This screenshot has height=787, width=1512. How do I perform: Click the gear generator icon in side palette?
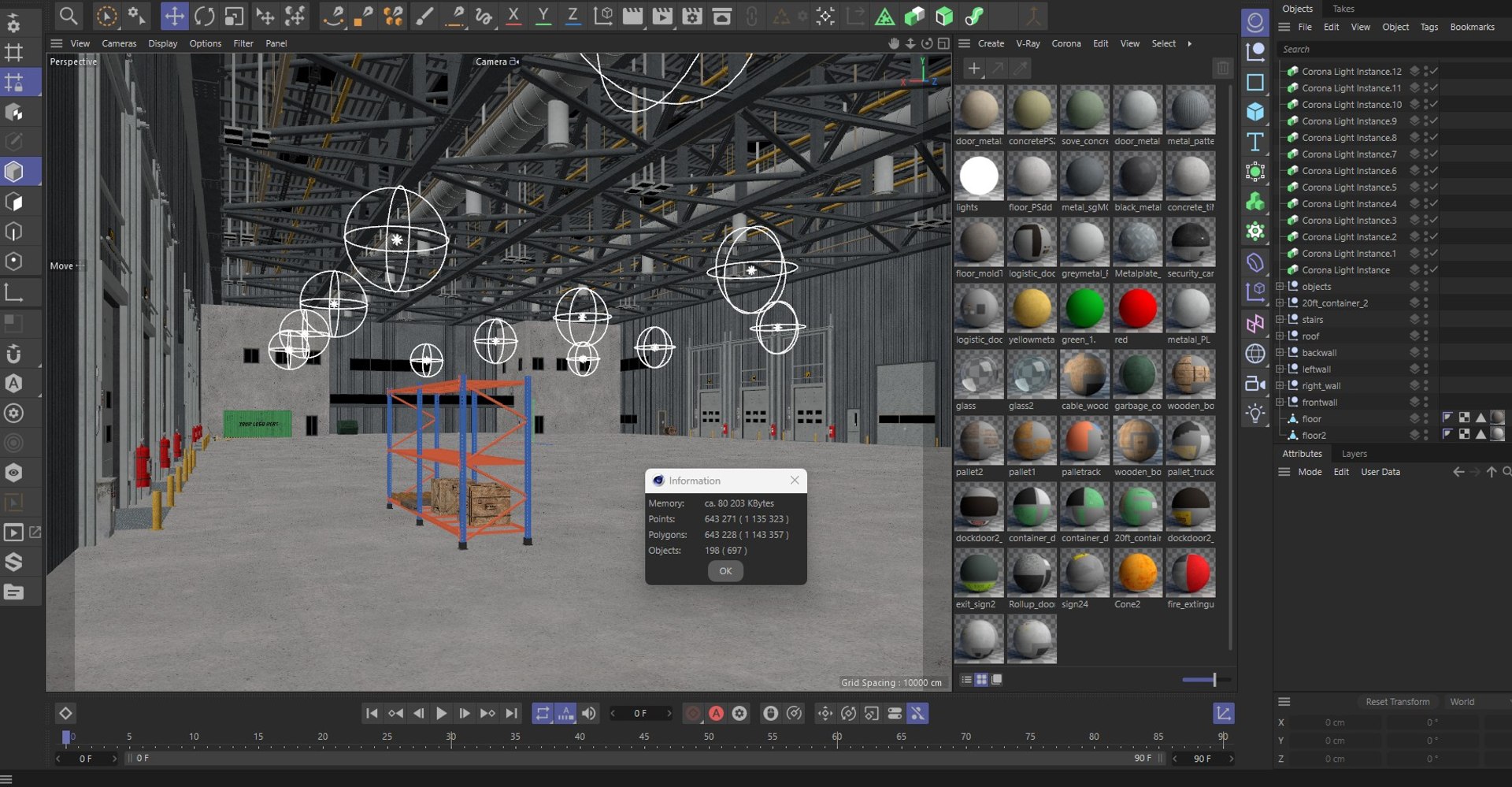pyautogui.click(x=1255, y=232)
